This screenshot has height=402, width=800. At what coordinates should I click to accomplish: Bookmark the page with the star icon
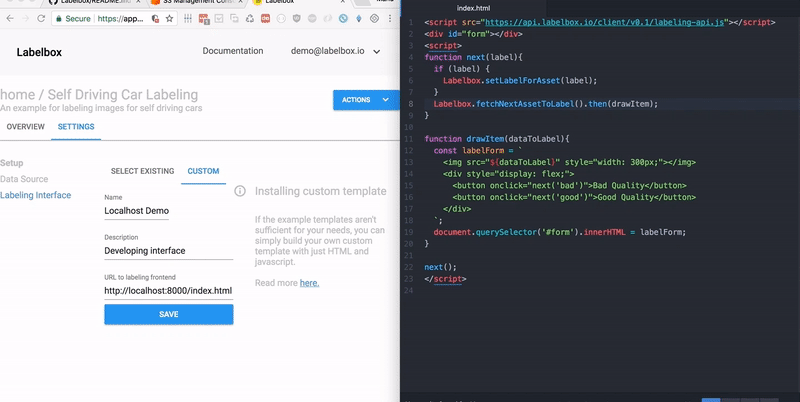coord(169,19)
